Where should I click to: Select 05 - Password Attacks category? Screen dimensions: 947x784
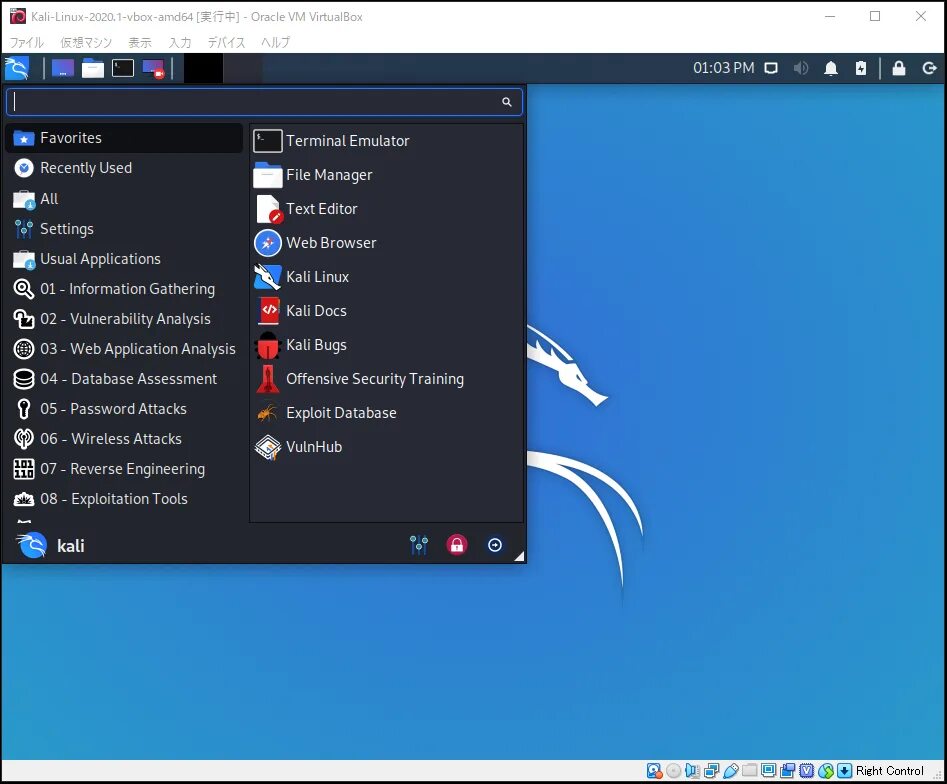coord(124,409)
